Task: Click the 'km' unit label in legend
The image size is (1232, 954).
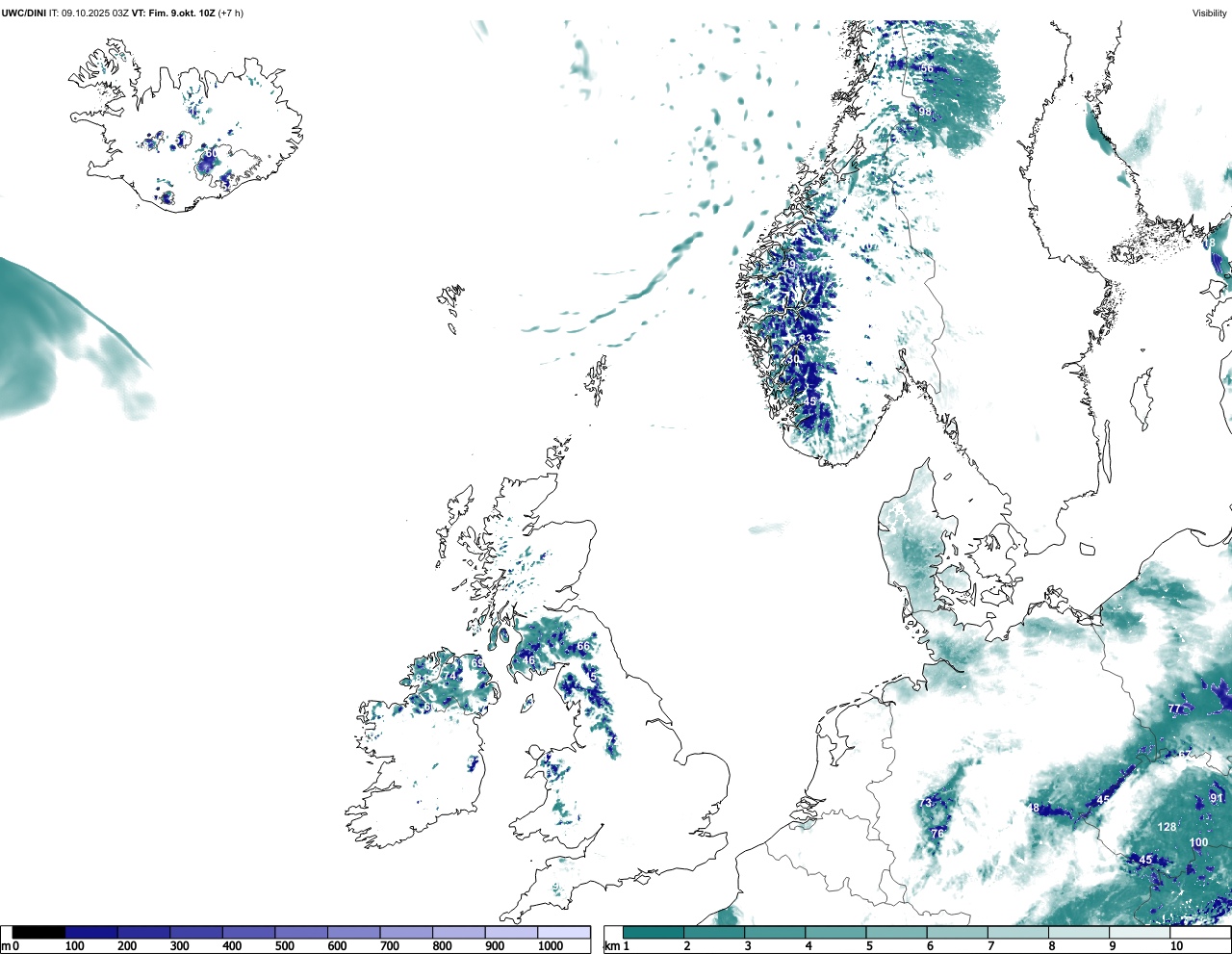Action: pyautogui.click(x=611, y=946)
